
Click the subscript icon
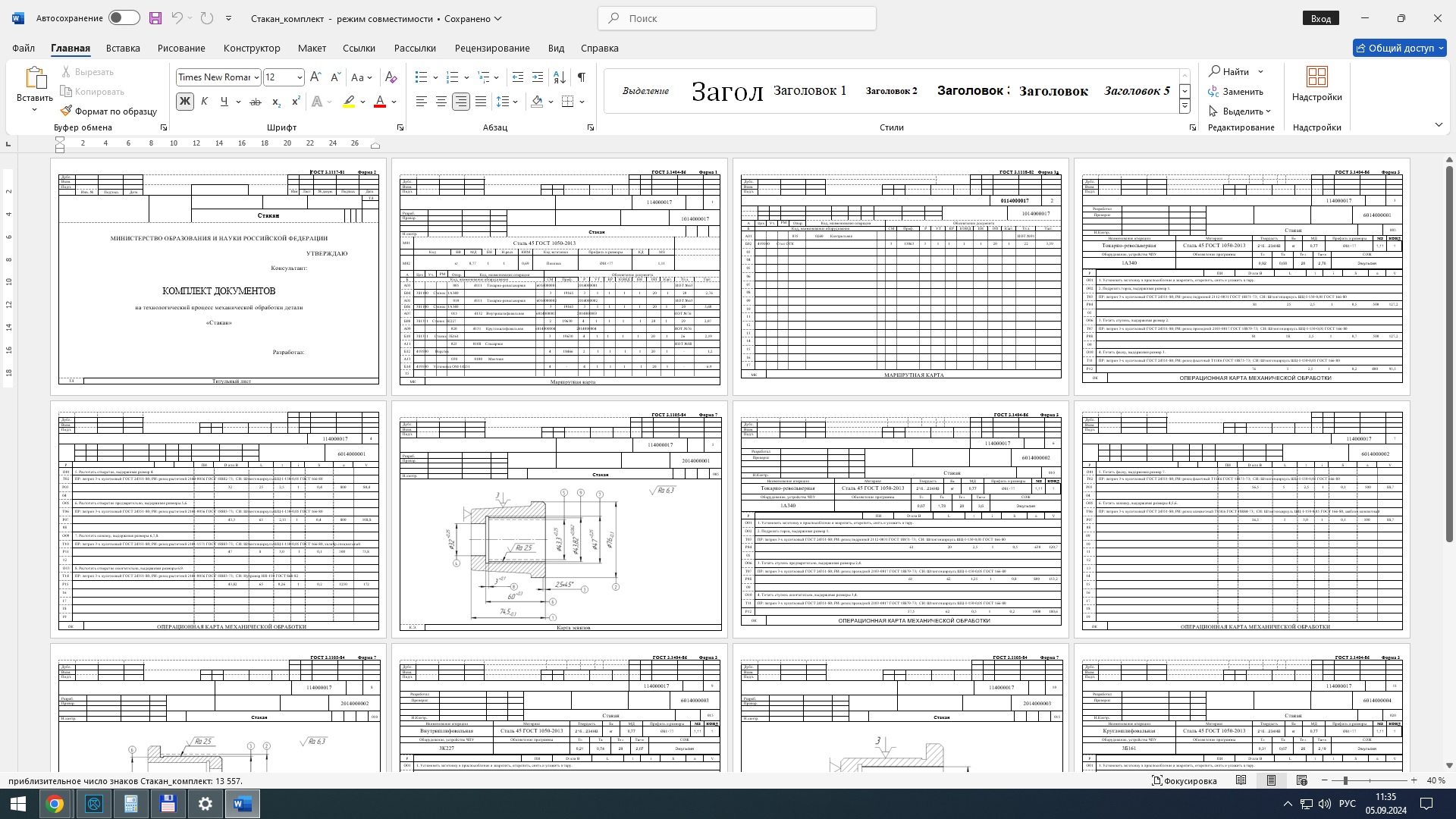276,102
